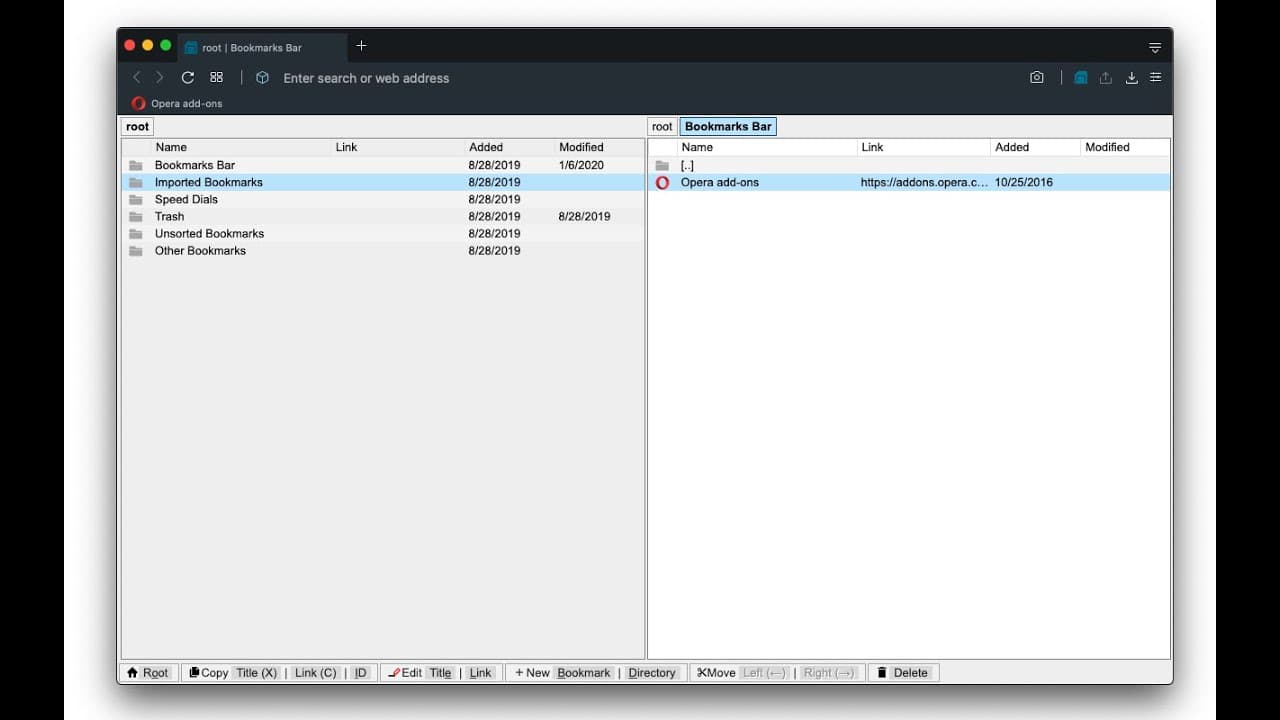
Task: Click the Move Right button
Action: pyautogui.click(x=830, y=672)
